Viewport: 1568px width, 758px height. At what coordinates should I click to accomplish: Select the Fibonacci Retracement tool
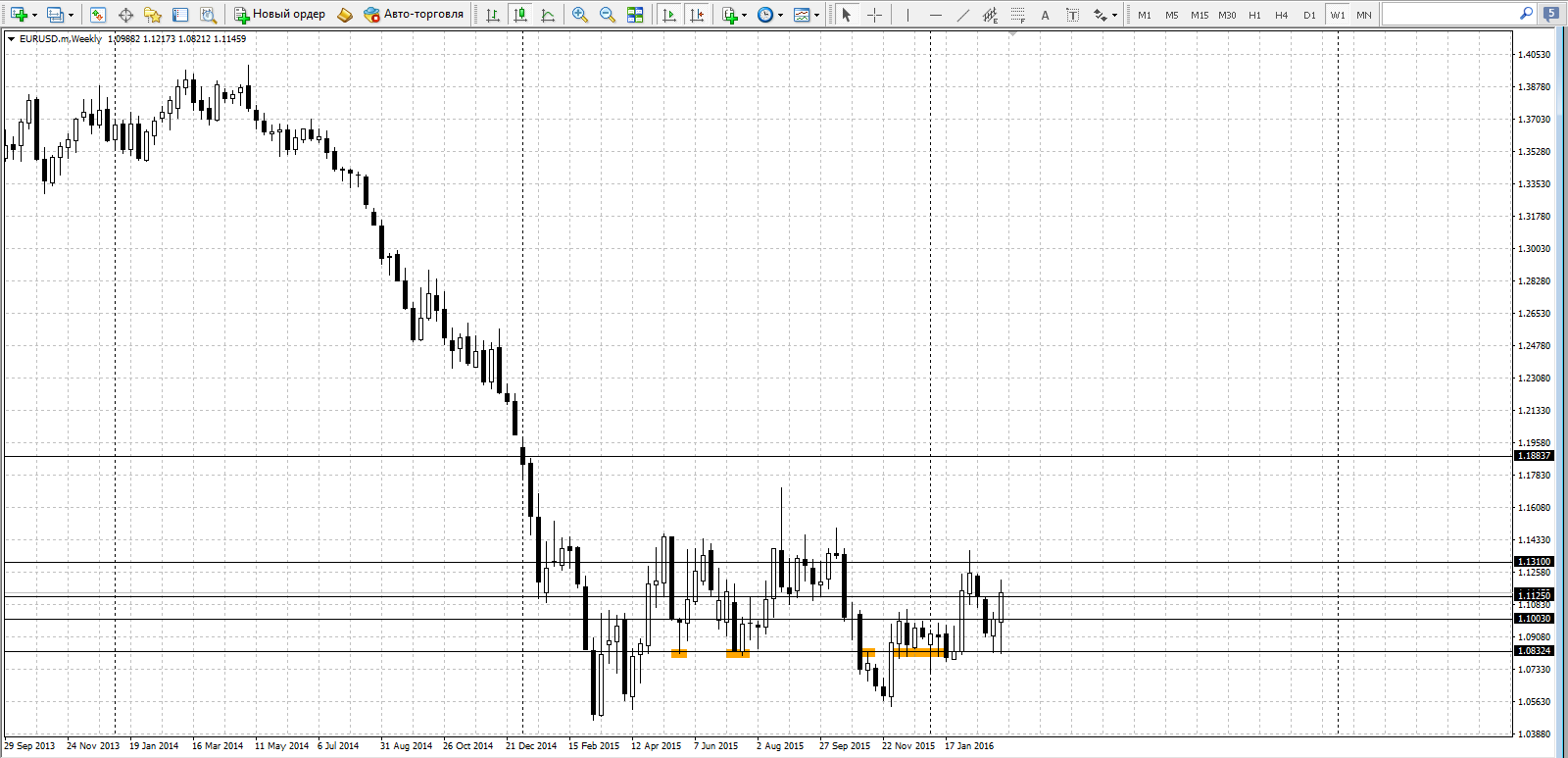pos(1017,15)
